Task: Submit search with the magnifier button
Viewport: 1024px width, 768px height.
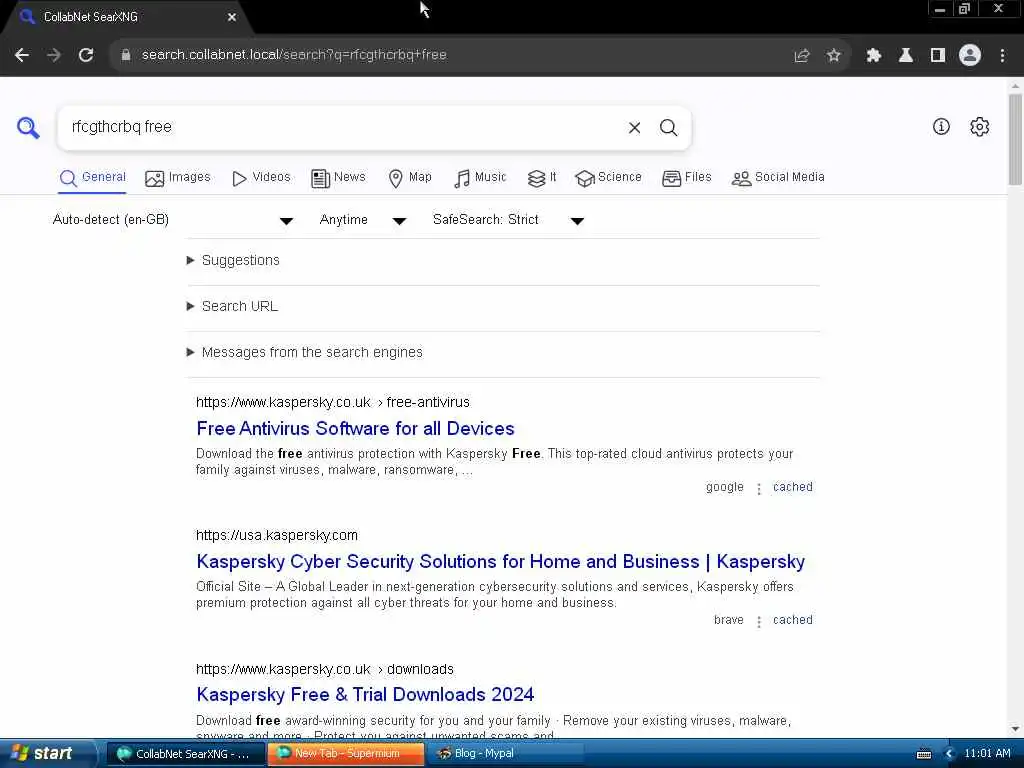Action: (668, 128)
